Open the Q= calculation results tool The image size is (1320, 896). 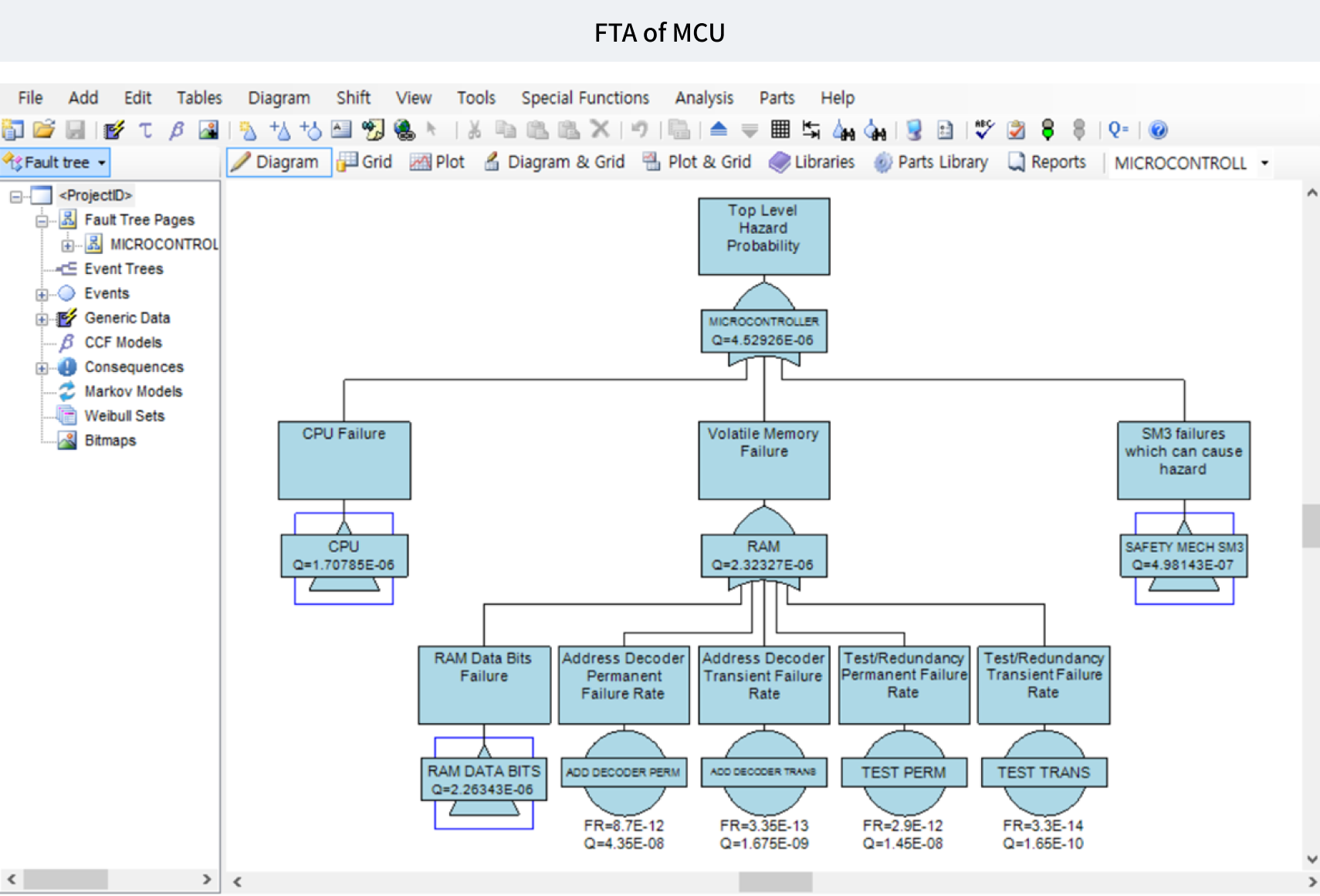point(1118,130)
